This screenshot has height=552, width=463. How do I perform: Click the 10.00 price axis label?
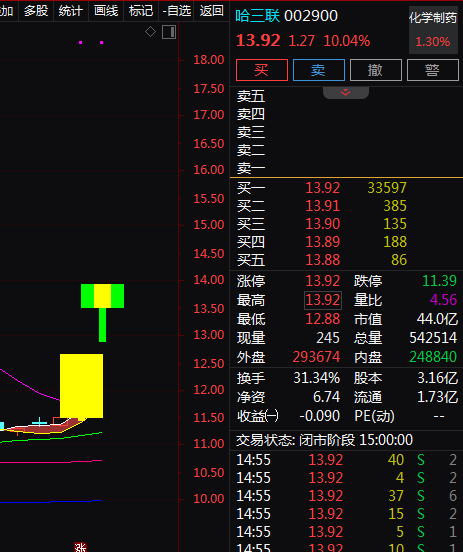click(209, 499)
